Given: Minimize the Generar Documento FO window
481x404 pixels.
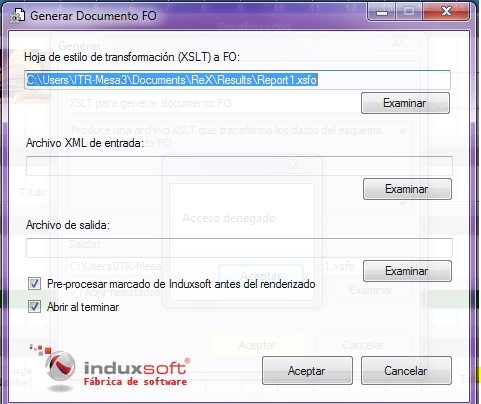Looking at the screenshot, I should click(382, 13).
